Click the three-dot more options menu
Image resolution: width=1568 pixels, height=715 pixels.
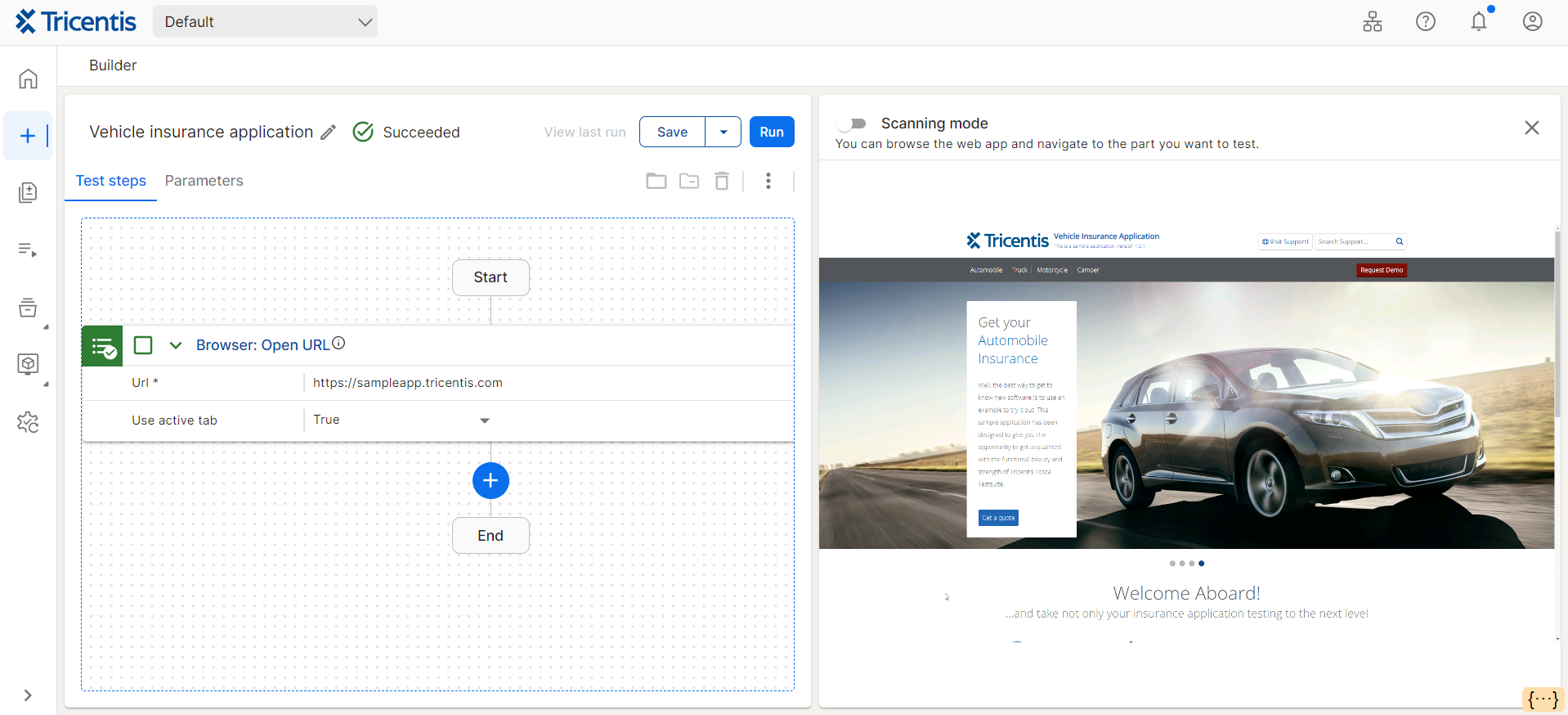click(768, 181)
